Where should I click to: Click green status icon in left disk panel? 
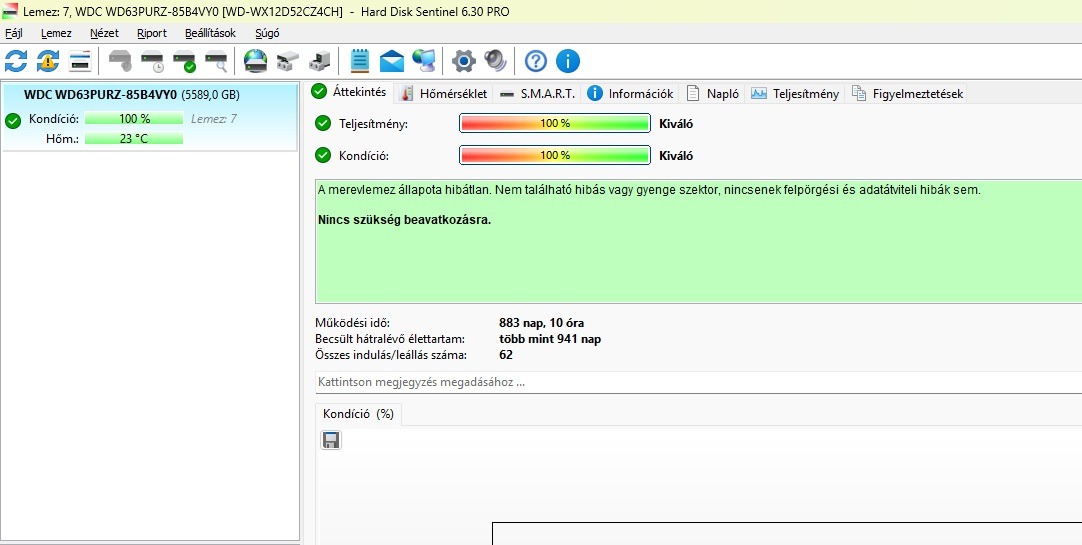coord(13,121)
